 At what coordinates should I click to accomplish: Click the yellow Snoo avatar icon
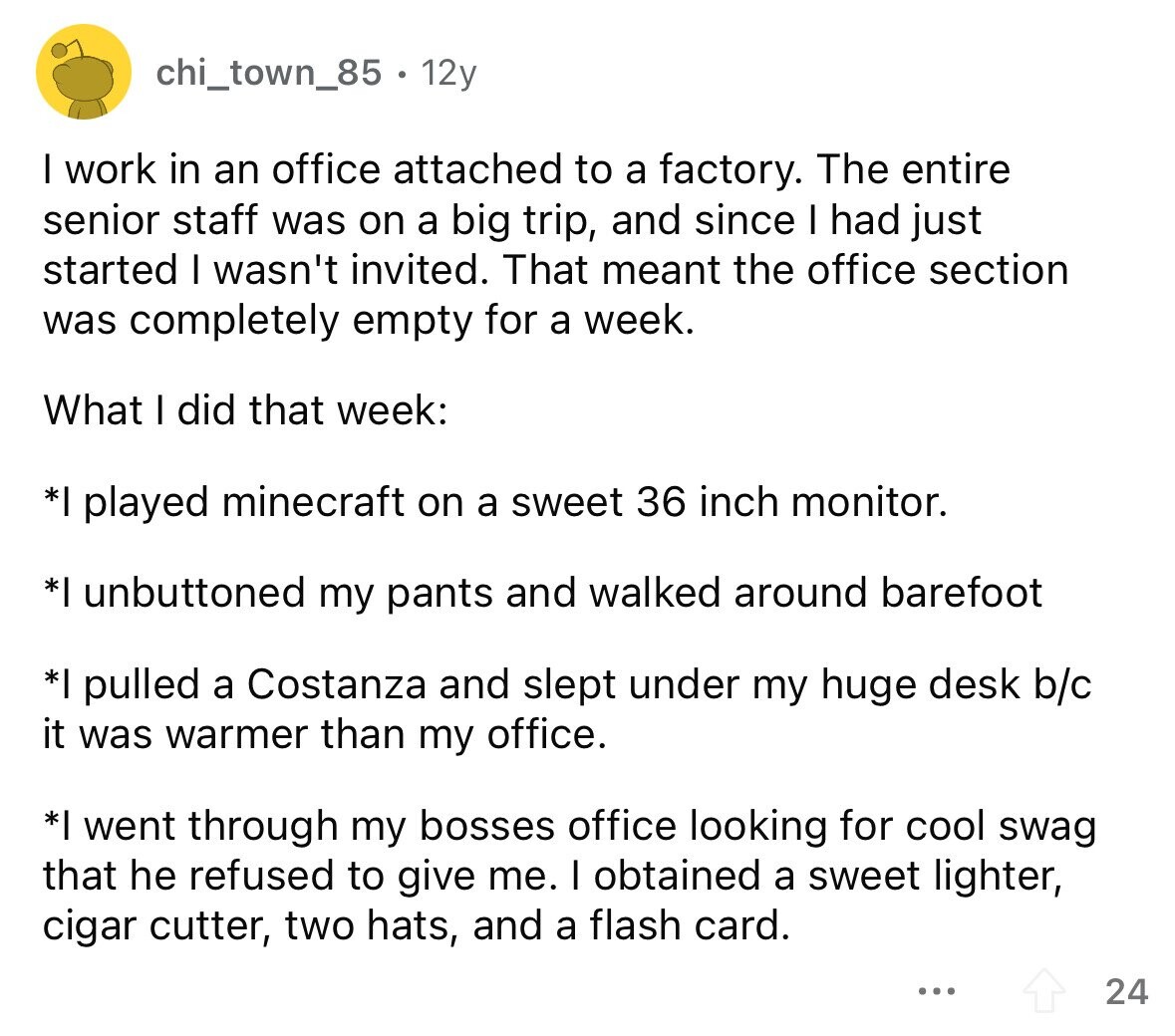pos(84,72)
